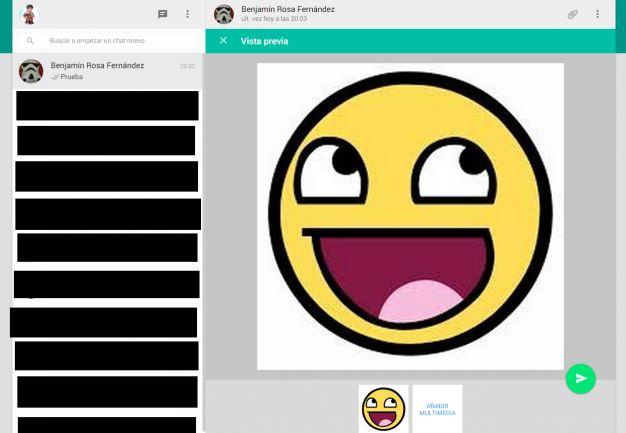
Task: Click the 'Vista previa' heading
Action: [264, 41]
